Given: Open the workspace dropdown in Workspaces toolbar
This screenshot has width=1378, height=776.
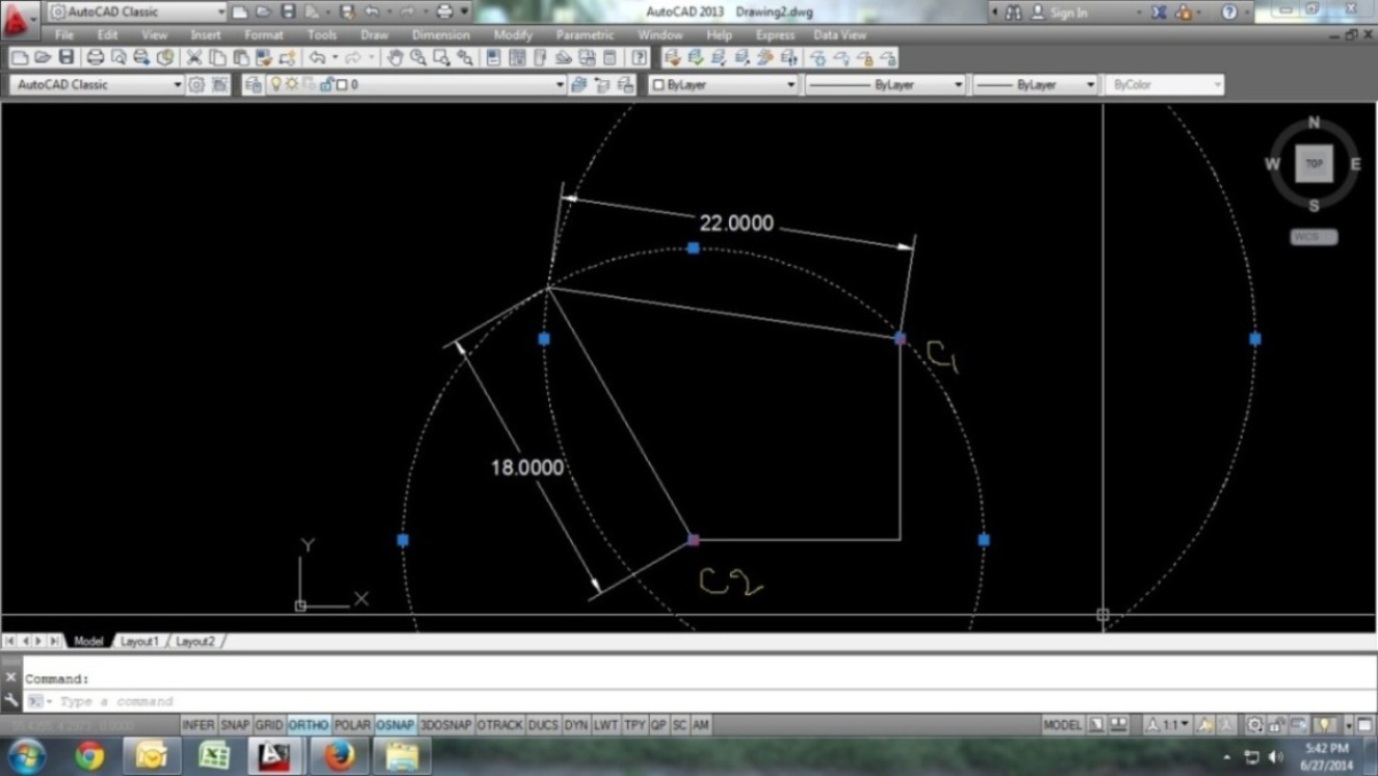Looking at the screenshot, I should coord(96,85).
